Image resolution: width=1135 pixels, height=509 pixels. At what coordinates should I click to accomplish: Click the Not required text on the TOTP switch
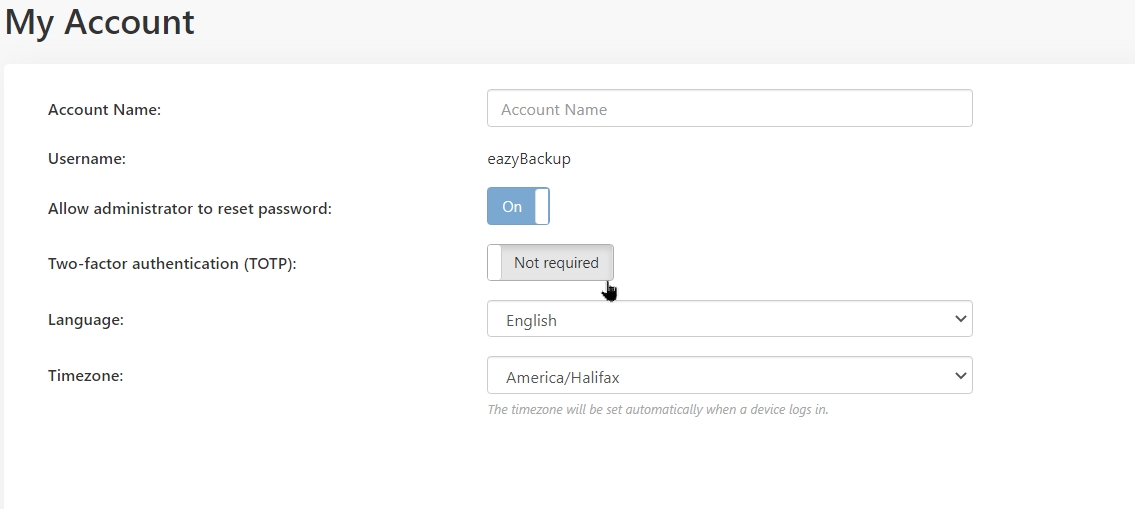click(556, 263)
